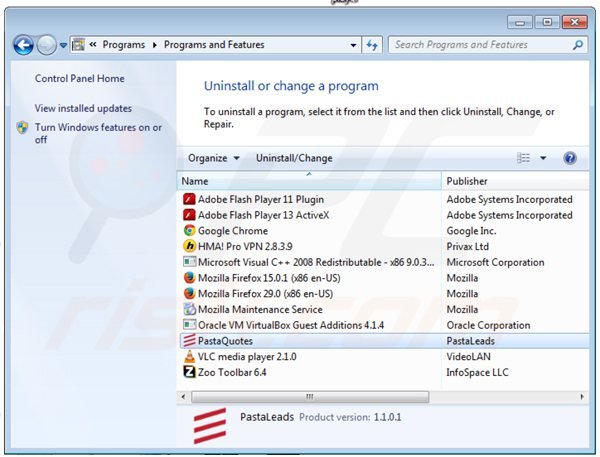Click the Back navigation arrow button
Screen dimensions: 600x457
click(24, 45)
